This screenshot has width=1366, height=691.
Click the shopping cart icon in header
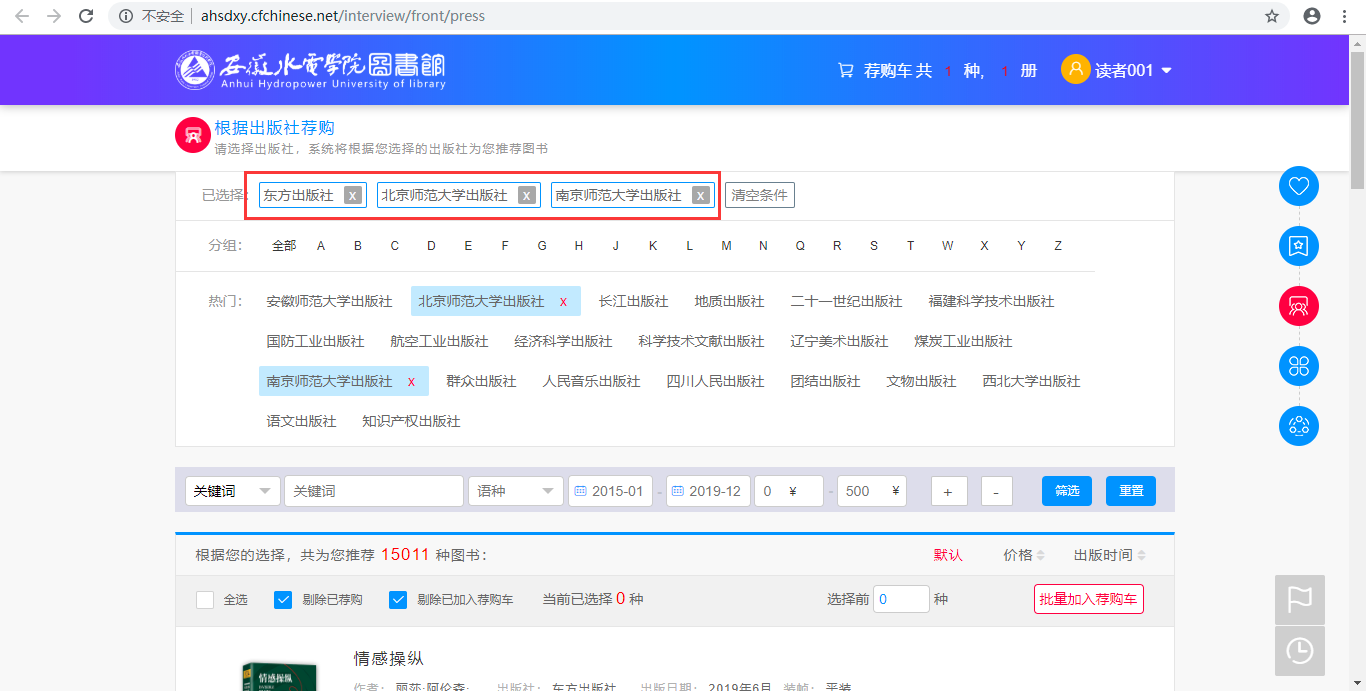[x=846, y=71]
